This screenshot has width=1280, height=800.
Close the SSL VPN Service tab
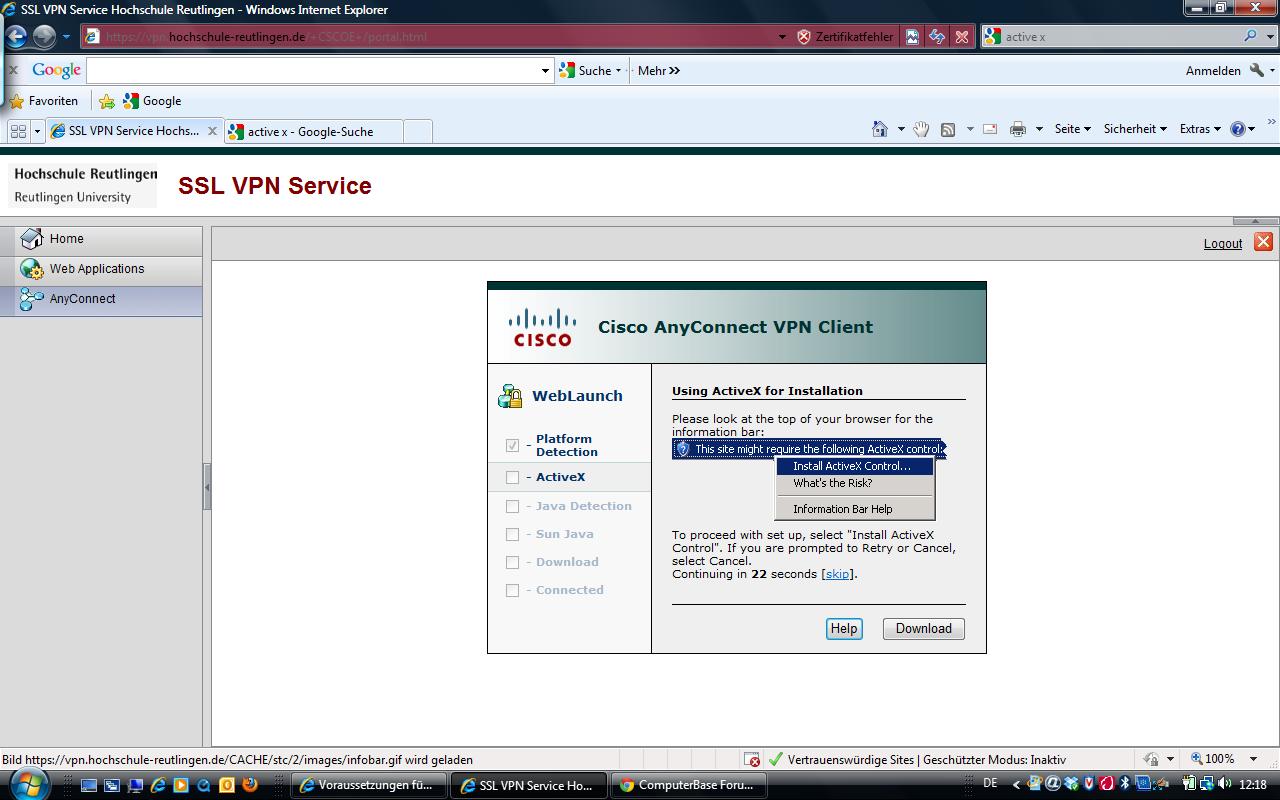coord(212,131)
